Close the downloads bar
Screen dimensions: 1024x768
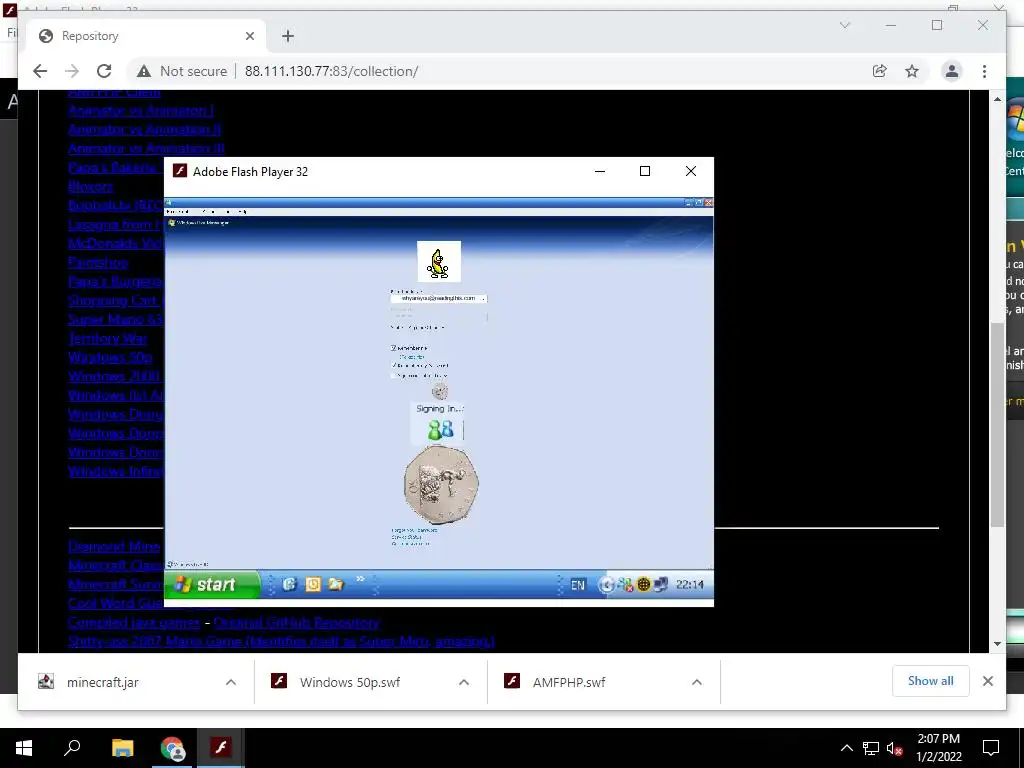coord(987,681)
